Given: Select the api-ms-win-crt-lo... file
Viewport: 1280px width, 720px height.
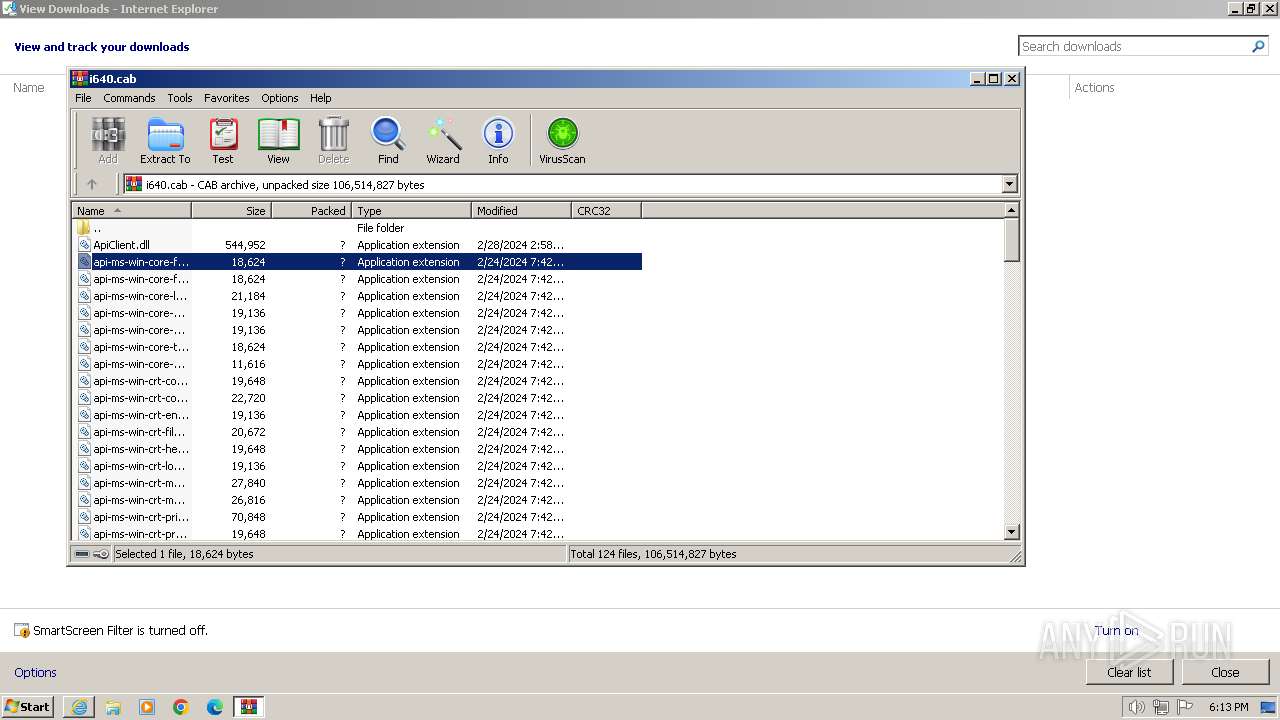Looking at the screenshot, I should point(357,466).
